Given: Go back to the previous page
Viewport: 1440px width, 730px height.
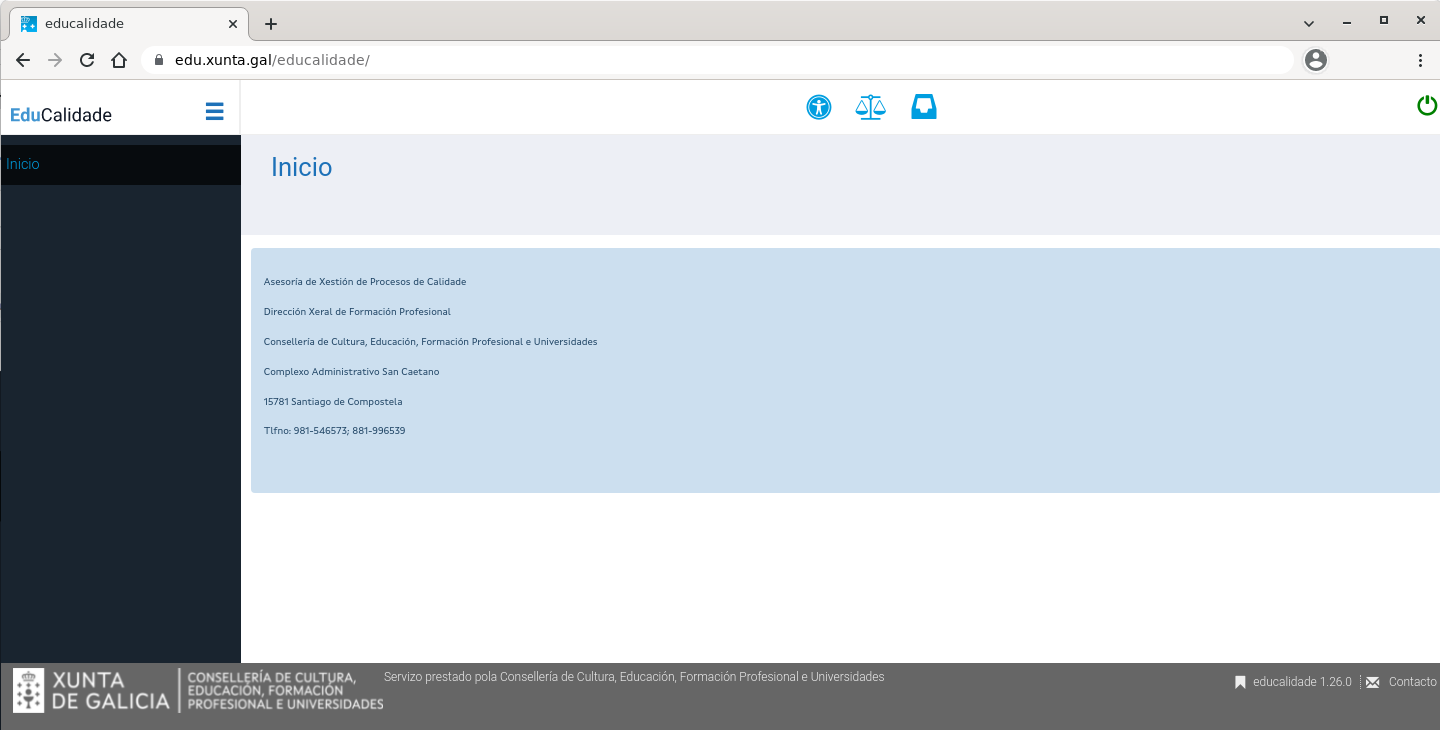Looking at the screenshot, I should [23, 60].
